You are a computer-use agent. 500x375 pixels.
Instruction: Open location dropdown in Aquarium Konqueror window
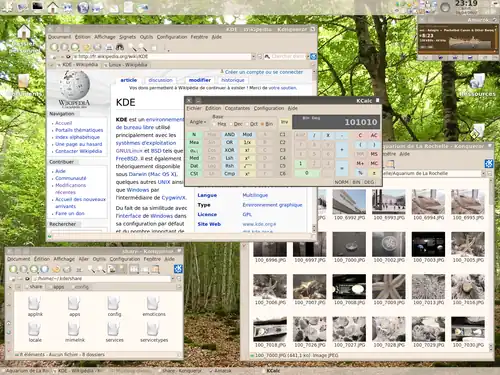(483, 173)
